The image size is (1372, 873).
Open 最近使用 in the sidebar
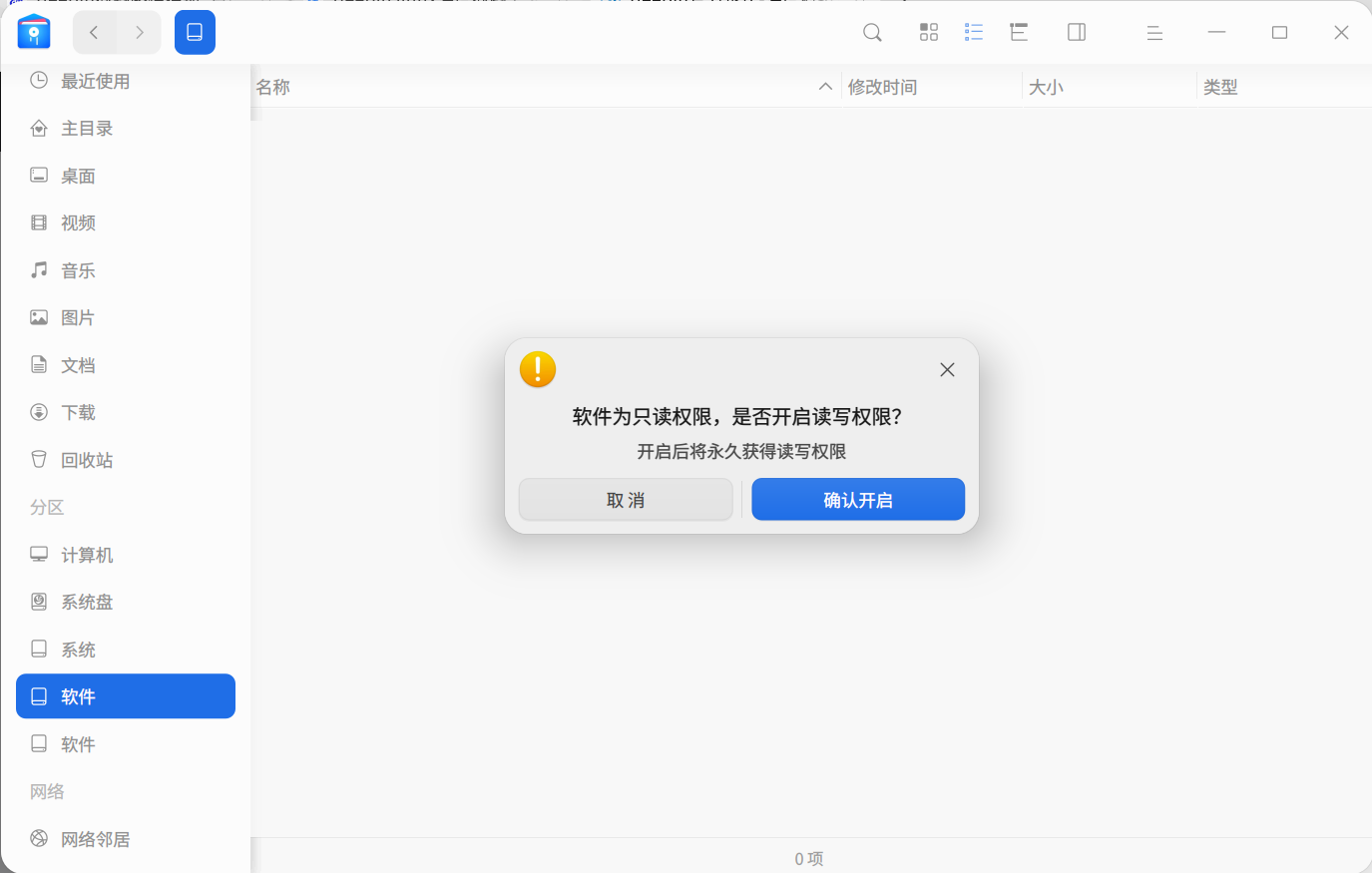pyautogui.click(x=126, y=81)
